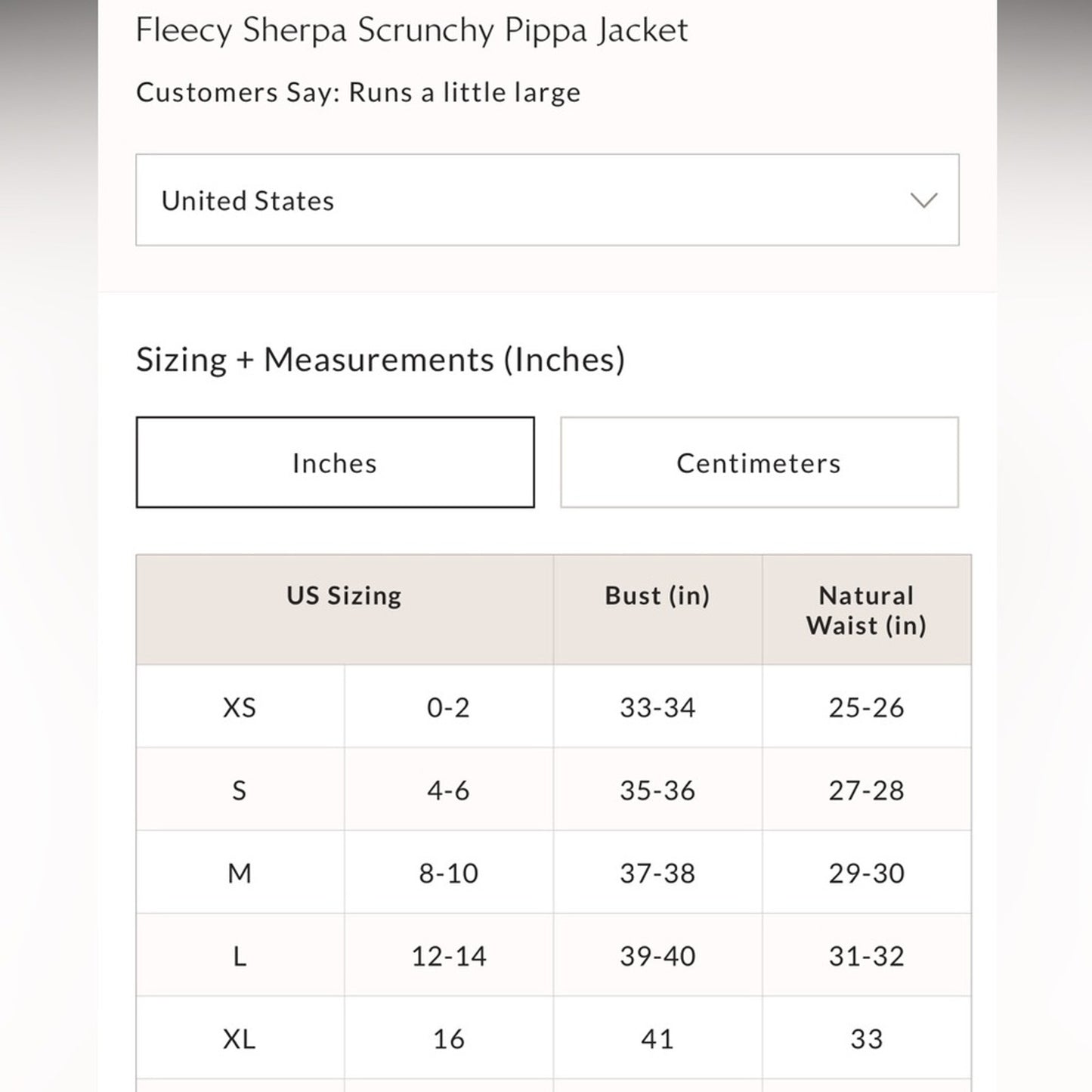
Task: Click the 35-36 bust measurement cell
Action: coord(657,790)
